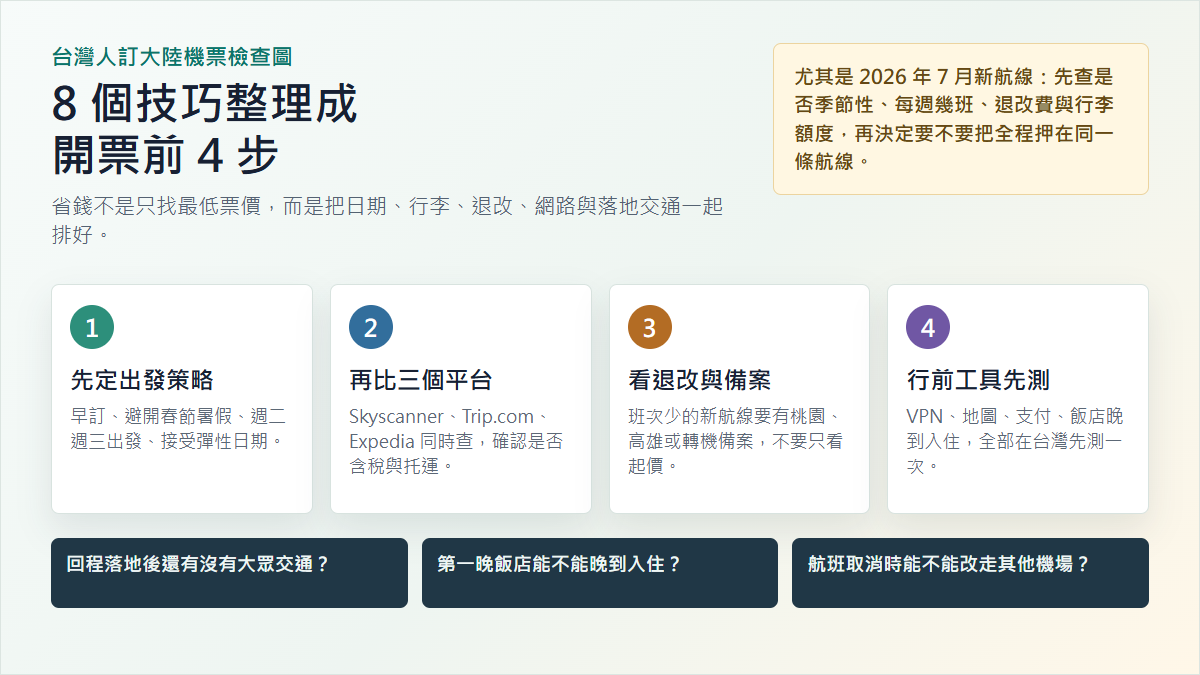Click the dark box 航班取消時能不能改走其他機場？
1200x675 pixels.
point(970,573)
